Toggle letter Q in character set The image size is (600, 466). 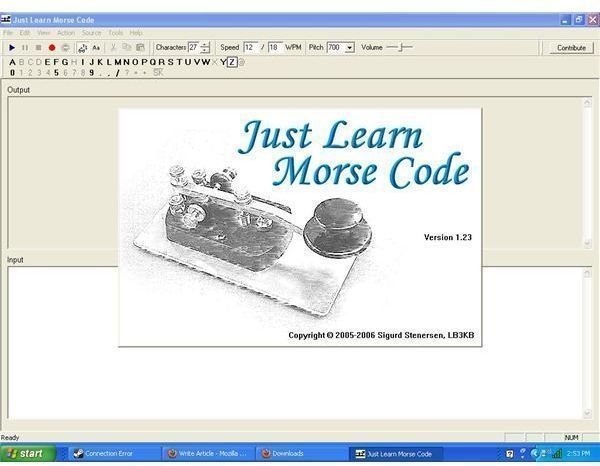(153, 62)
